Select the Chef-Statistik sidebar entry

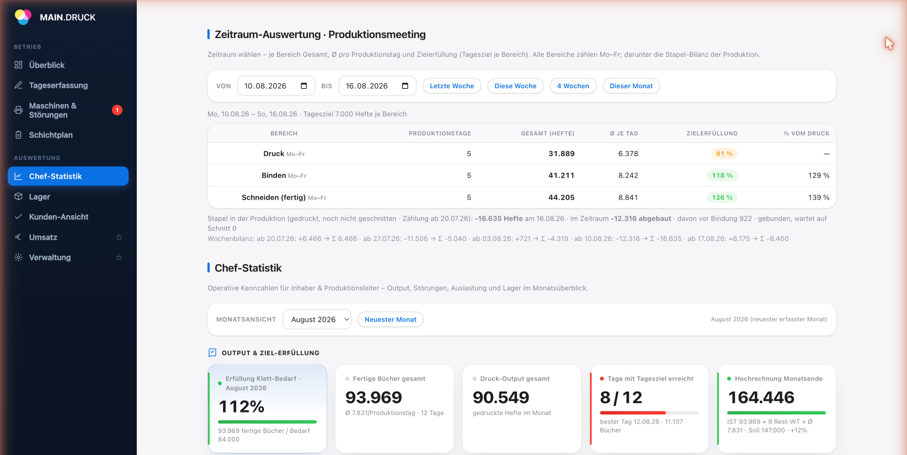68,176
